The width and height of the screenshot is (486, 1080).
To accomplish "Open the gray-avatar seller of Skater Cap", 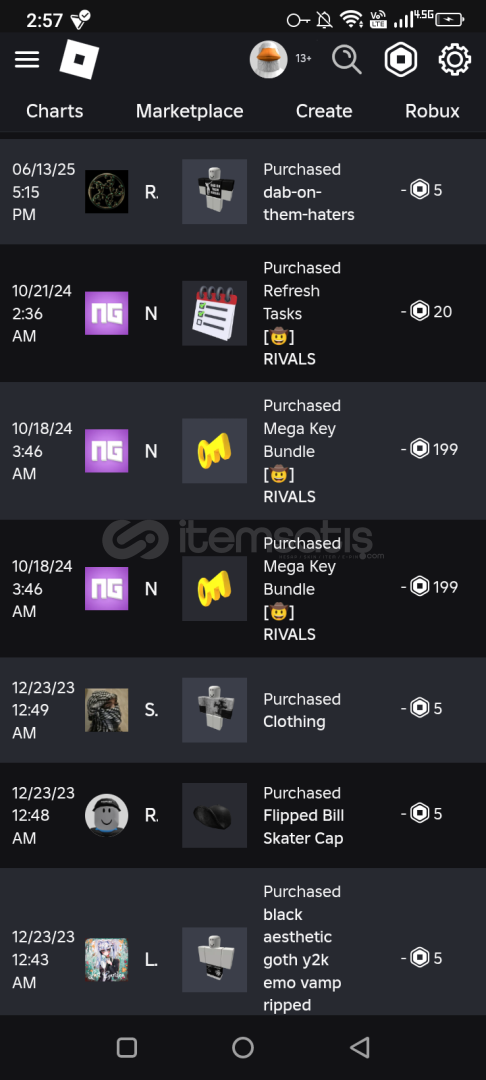I will [107, 816].
